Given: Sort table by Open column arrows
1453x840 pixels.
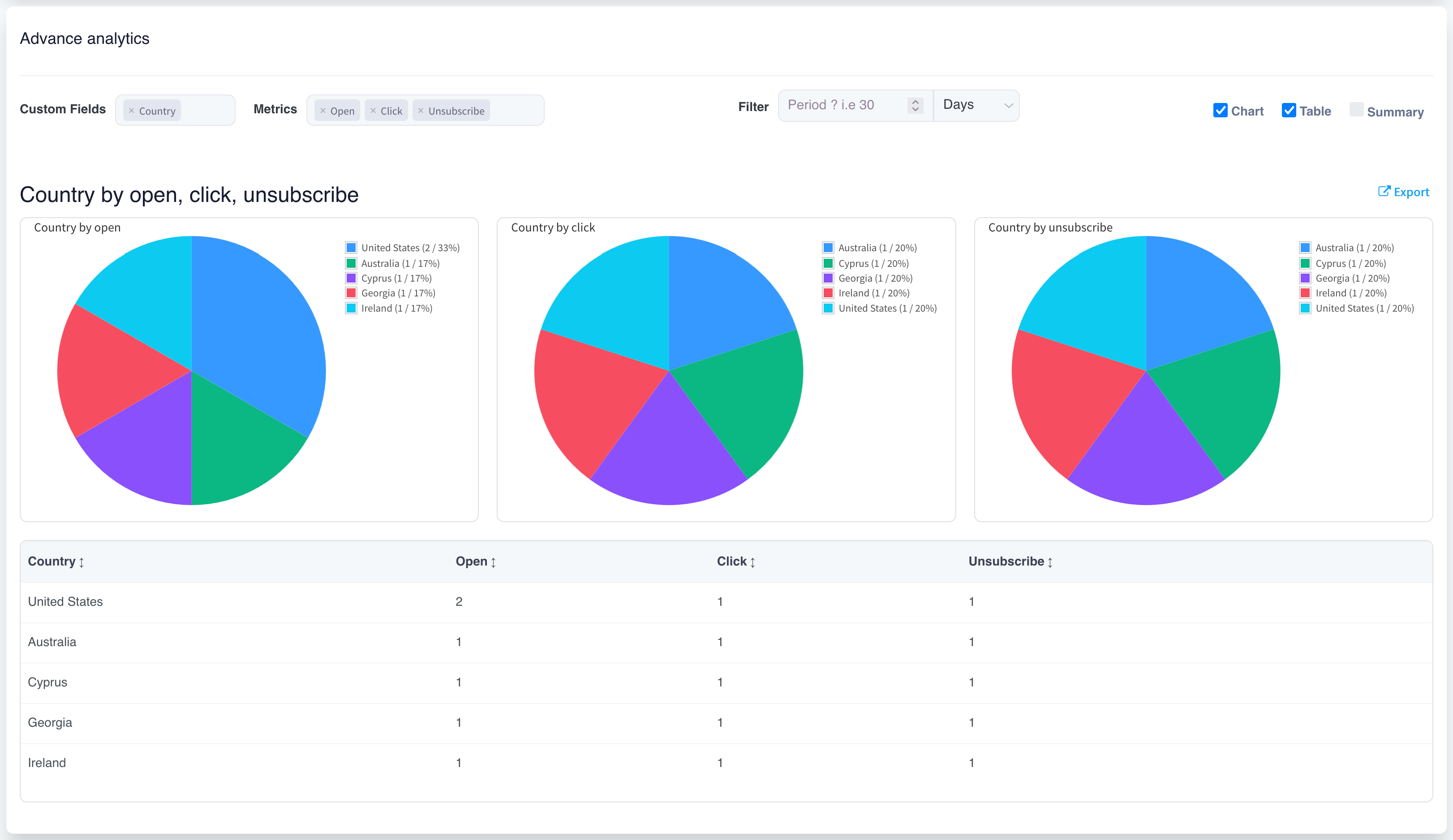Looking at the screenshot, I should (x=493, y=562).
